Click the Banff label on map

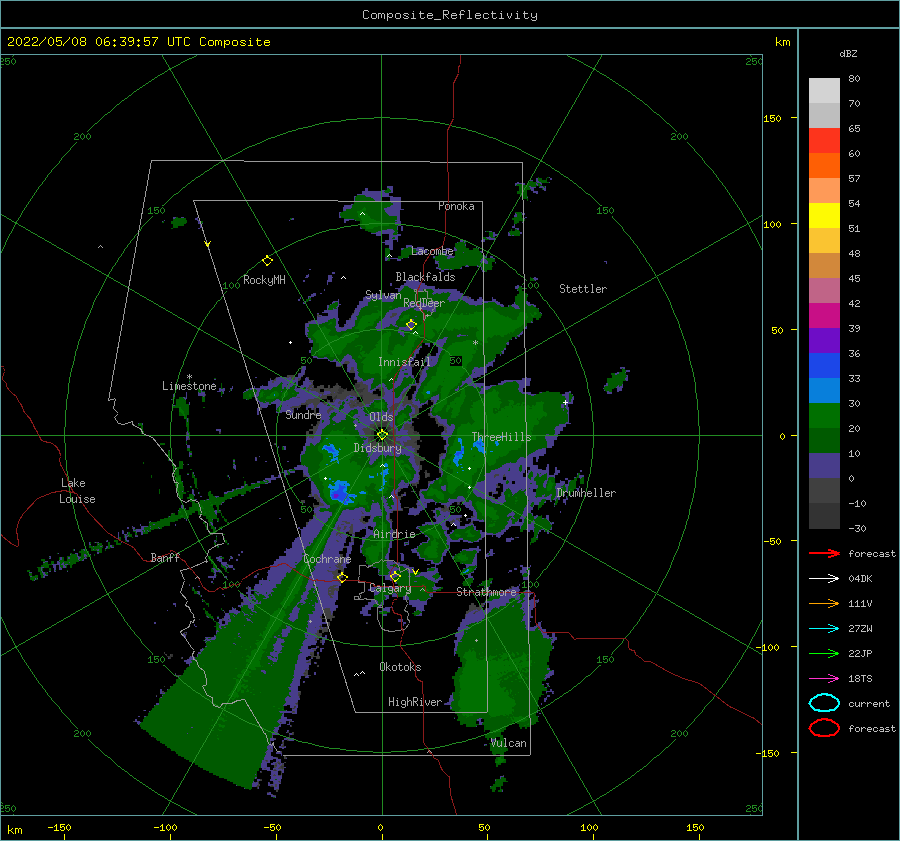coord(165,557)
